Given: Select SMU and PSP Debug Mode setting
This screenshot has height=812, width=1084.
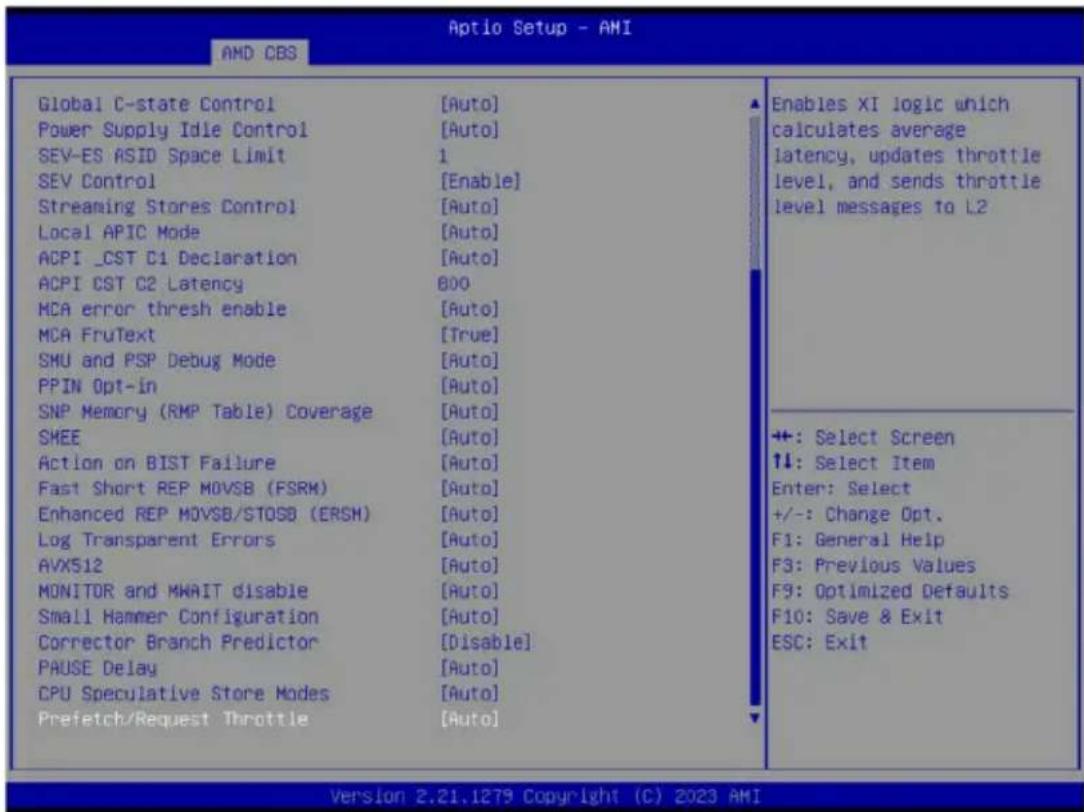Looking at the screenshot, I should [x=157, y=360].
